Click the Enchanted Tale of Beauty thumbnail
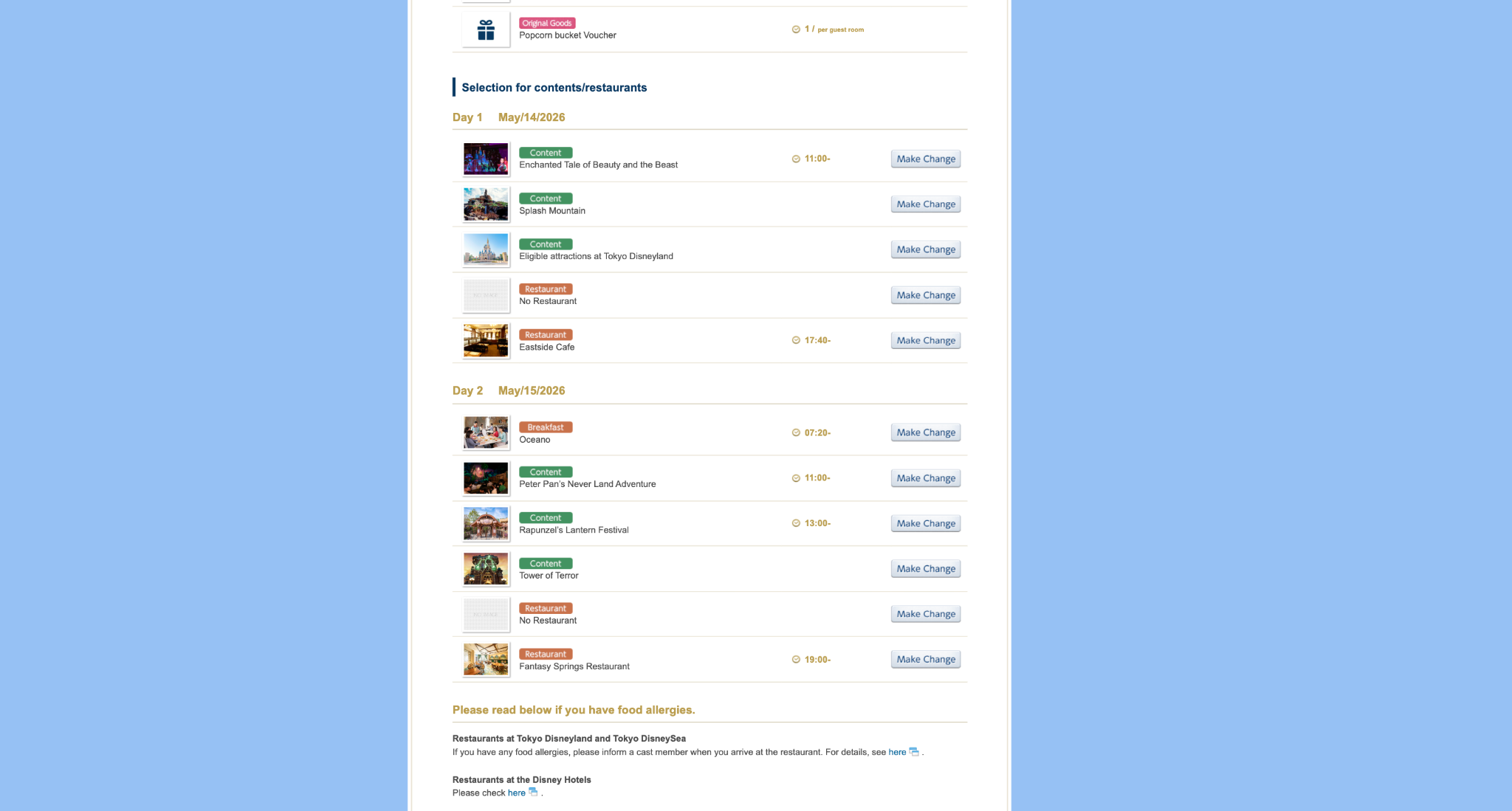The height and width of the screenshot is (811, 1512). (x=486, y=159)
